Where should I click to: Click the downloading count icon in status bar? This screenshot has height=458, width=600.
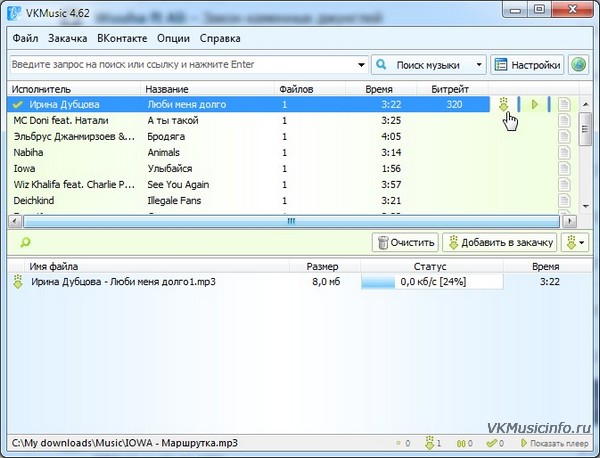(430, 443)
